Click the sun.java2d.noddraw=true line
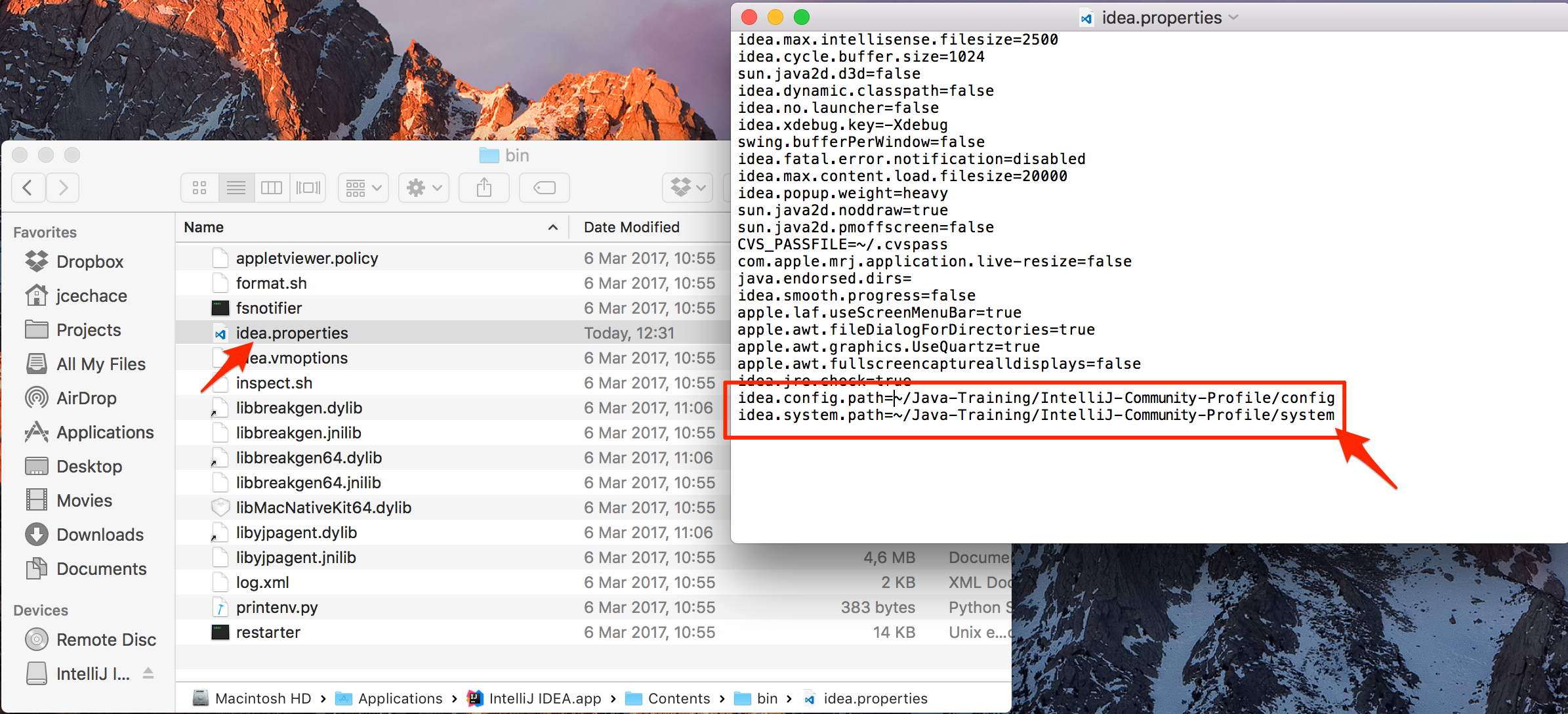Screen dimensions: 1568x714 842,210
